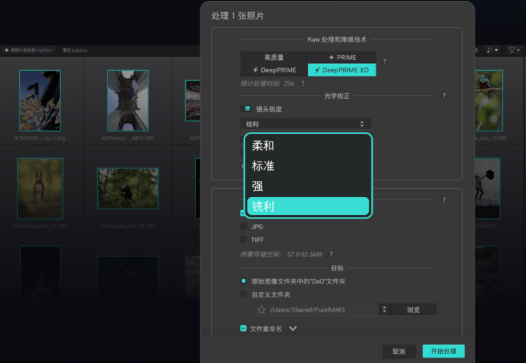Open the 锐利 sharpness level combo box
This screenshot has height=363, width=526.
pos(306,124)
